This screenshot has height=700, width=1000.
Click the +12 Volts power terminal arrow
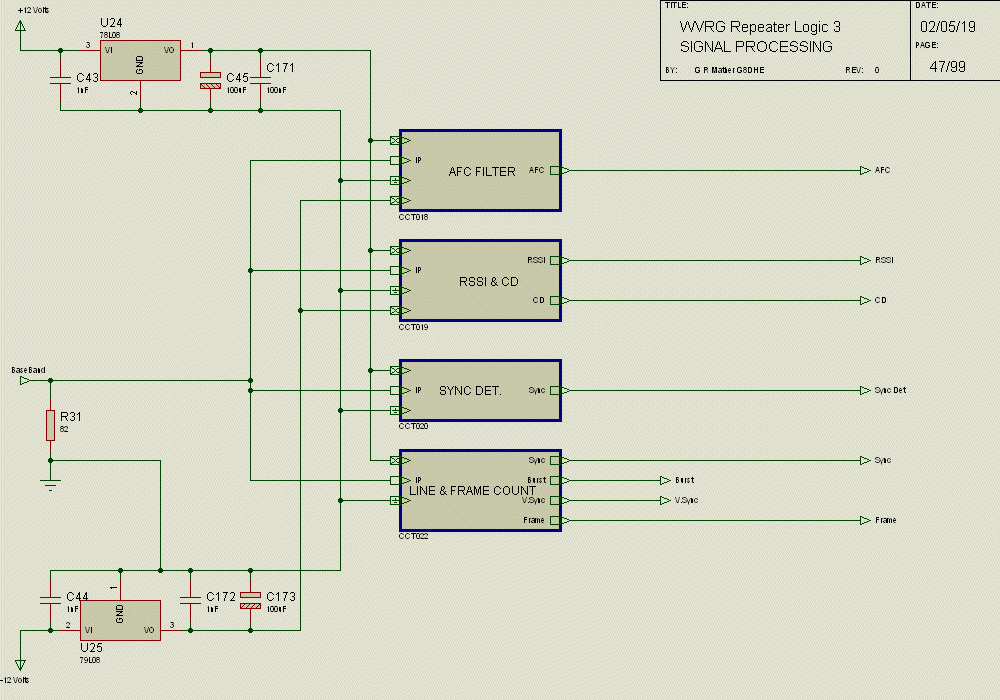click(x=20, y=26)
